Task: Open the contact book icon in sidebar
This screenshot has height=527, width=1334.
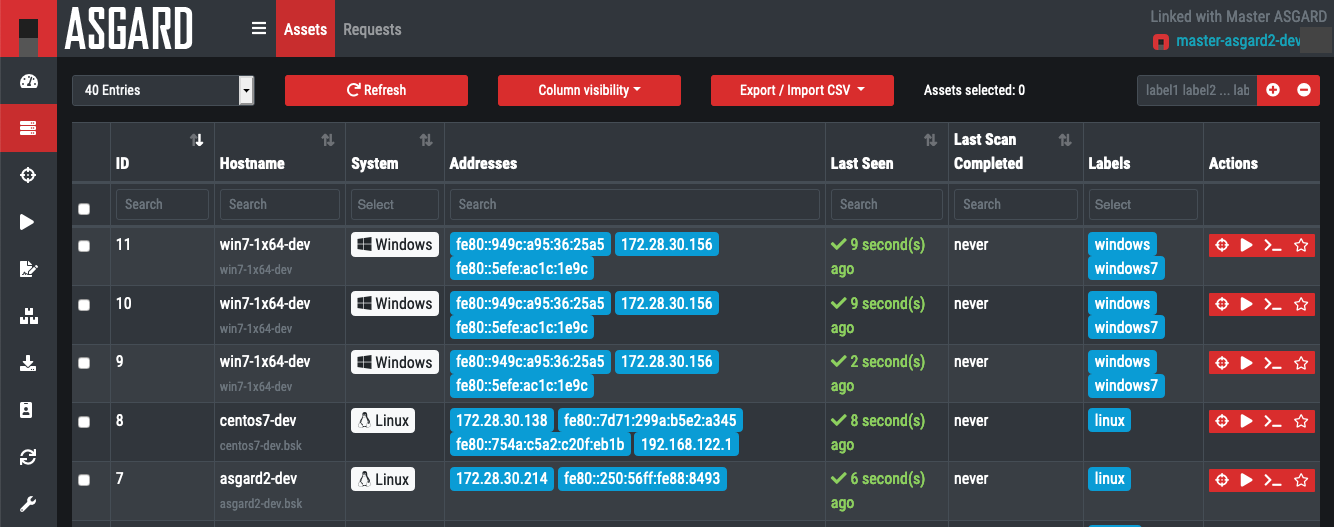Action: 28,410
